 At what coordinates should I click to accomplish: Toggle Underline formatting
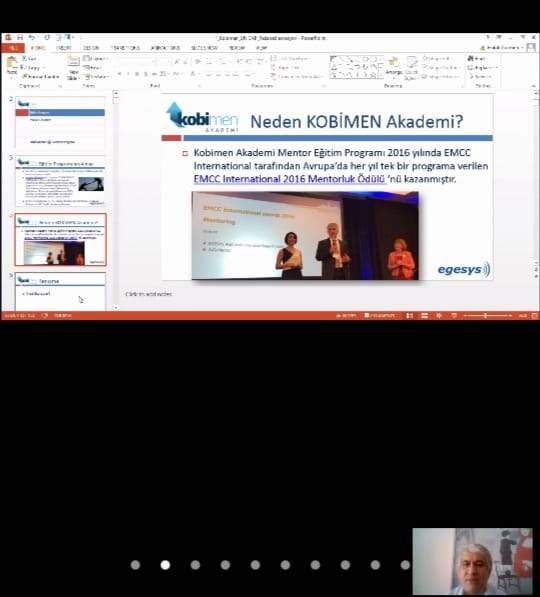(137, 74)
